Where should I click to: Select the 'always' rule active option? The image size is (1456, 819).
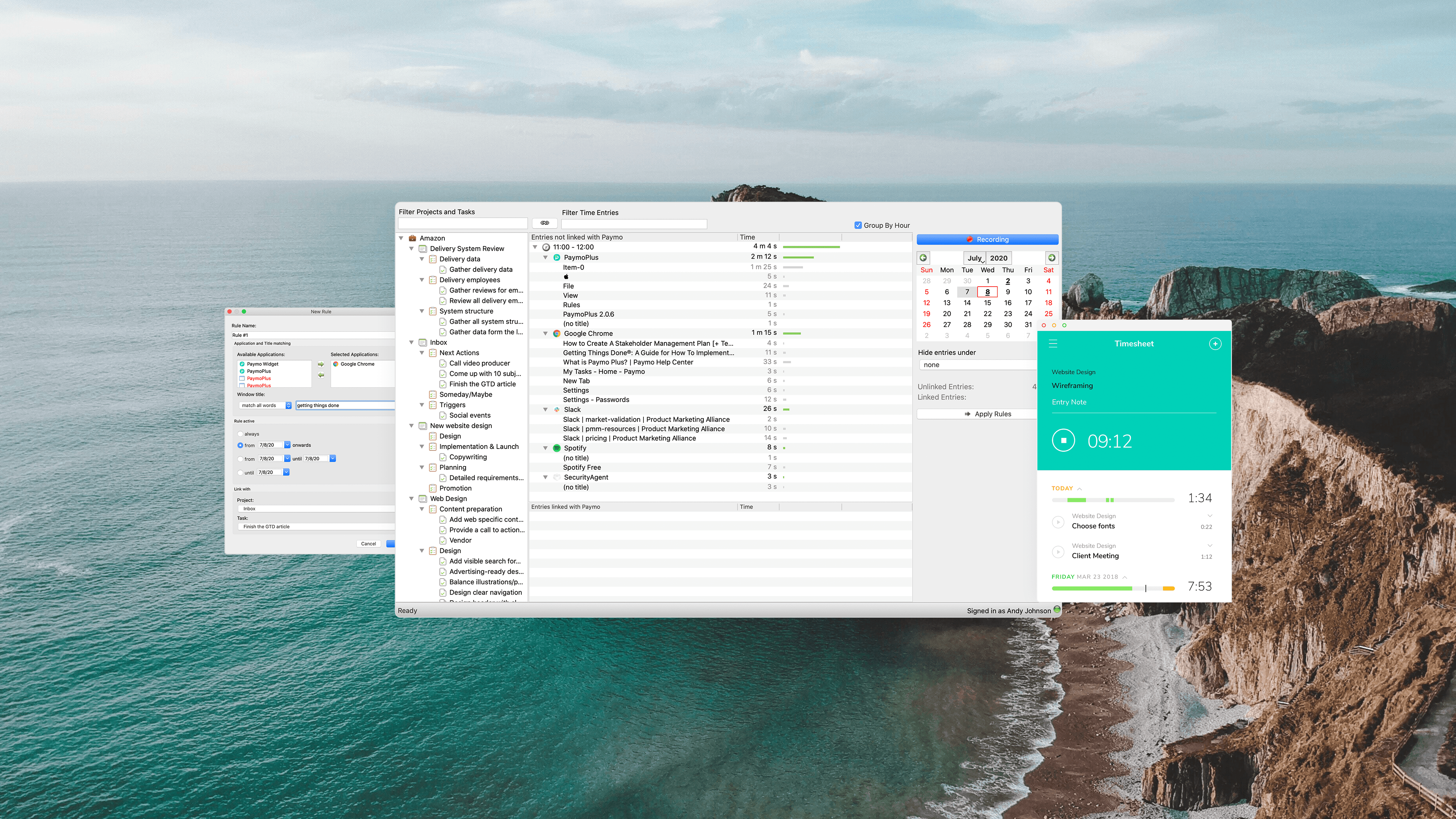[240, 434]
